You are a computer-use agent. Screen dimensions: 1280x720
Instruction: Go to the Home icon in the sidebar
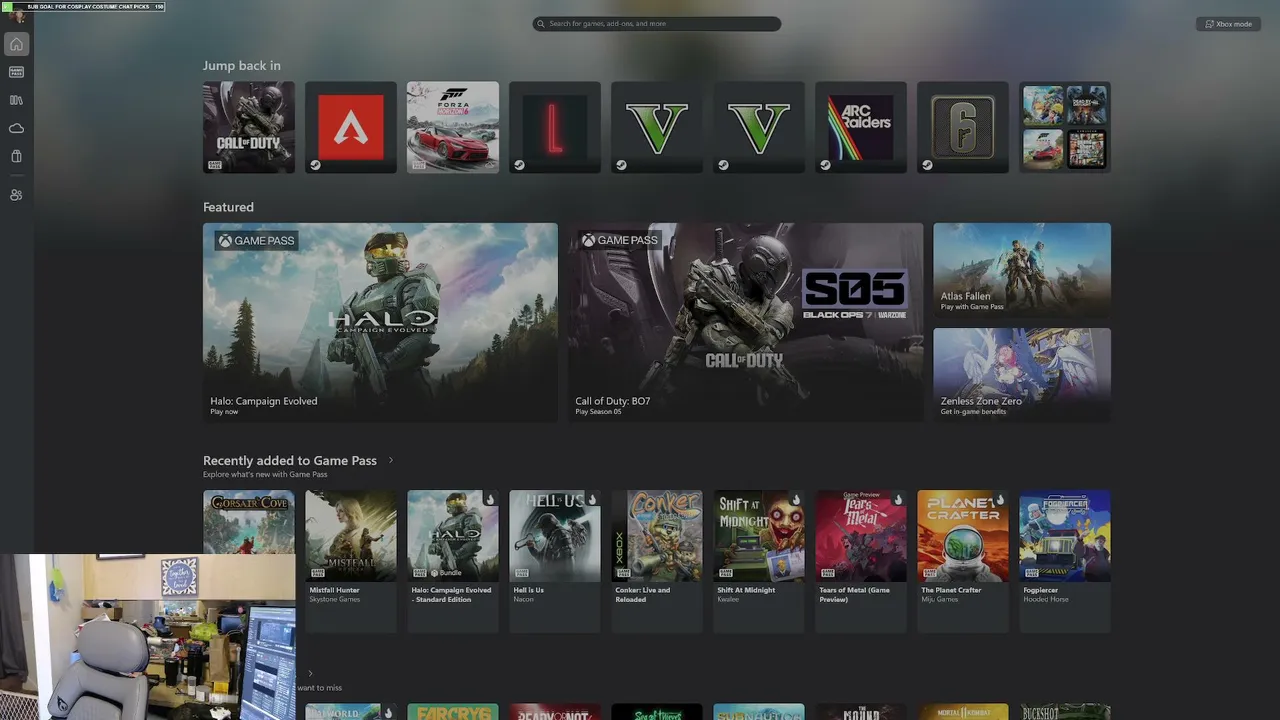[16, 44]
